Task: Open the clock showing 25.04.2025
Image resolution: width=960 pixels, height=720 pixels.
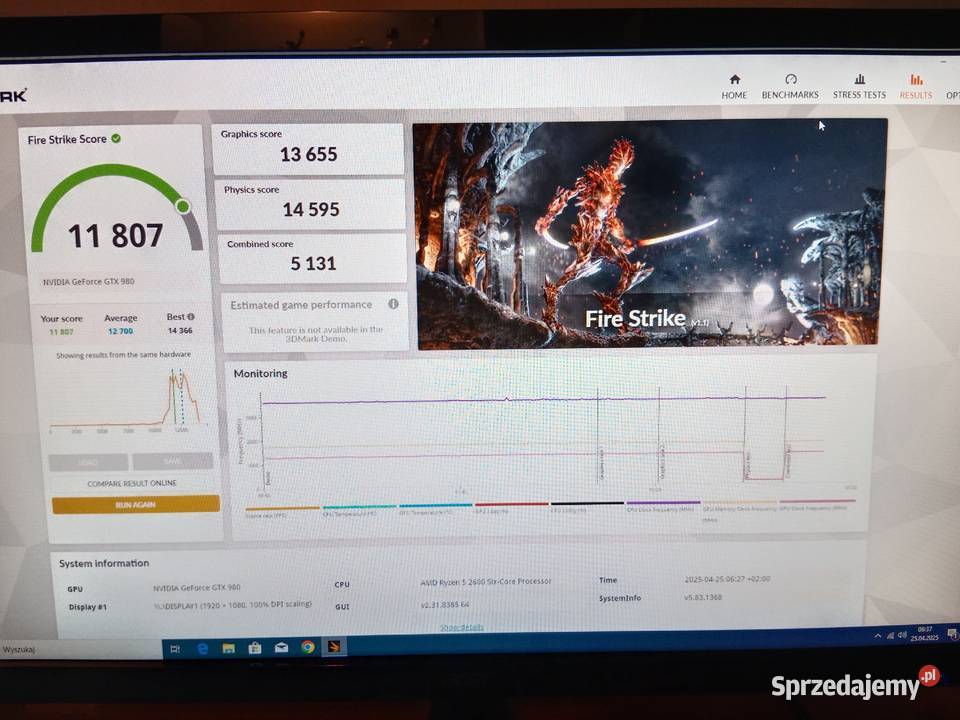Action: coord(924,634)
